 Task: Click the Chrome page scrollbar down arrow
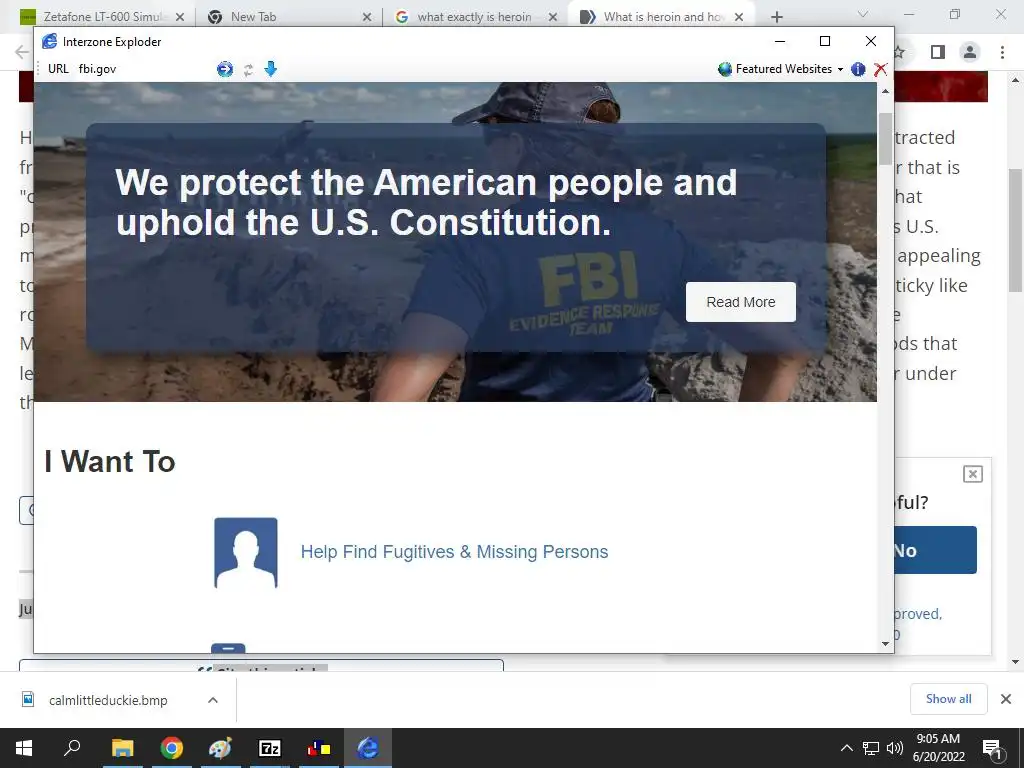pyautogui.click(x=1016, y=662)
